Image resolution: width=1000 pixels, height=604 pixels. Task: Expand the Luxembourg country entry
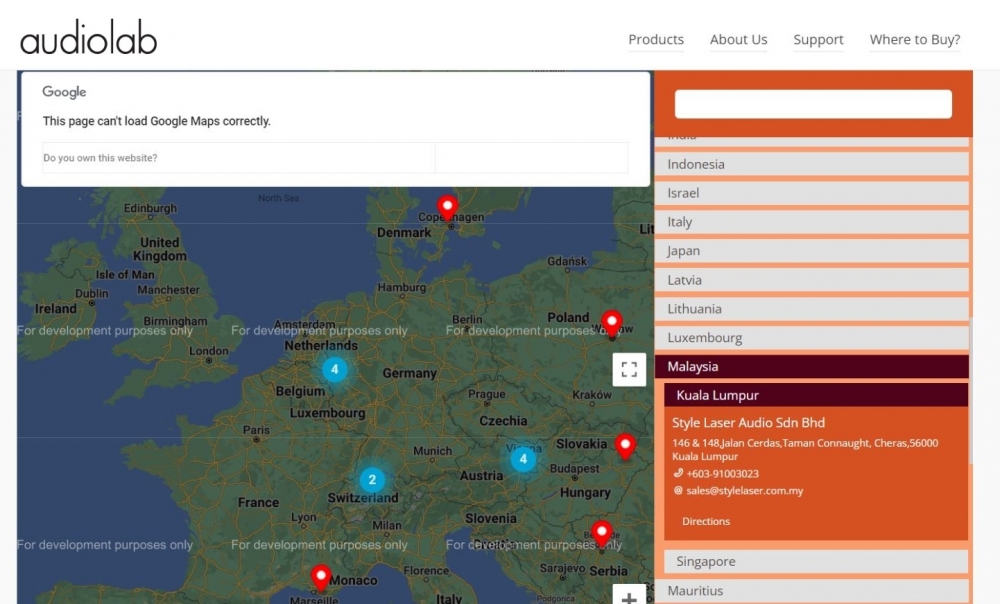(811, 337)
